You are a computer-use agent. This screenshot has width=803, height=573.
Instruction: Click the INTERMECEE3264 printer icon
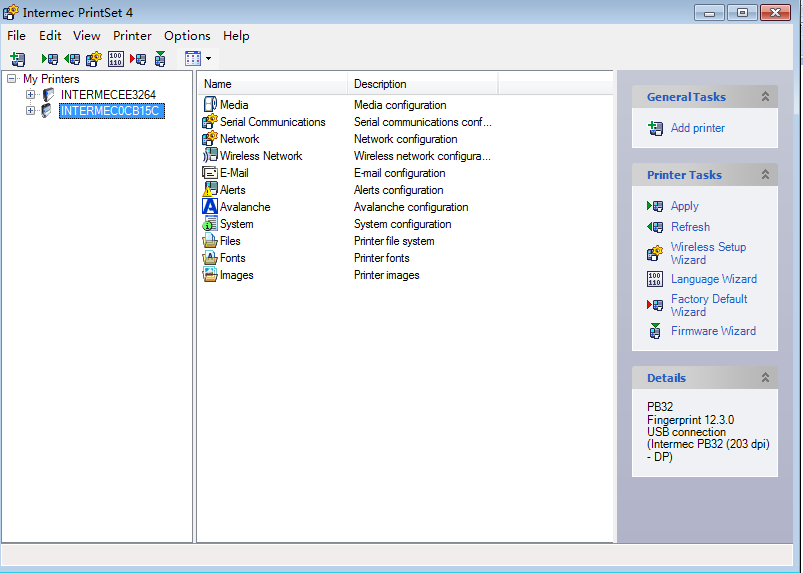tap(48, 95)
